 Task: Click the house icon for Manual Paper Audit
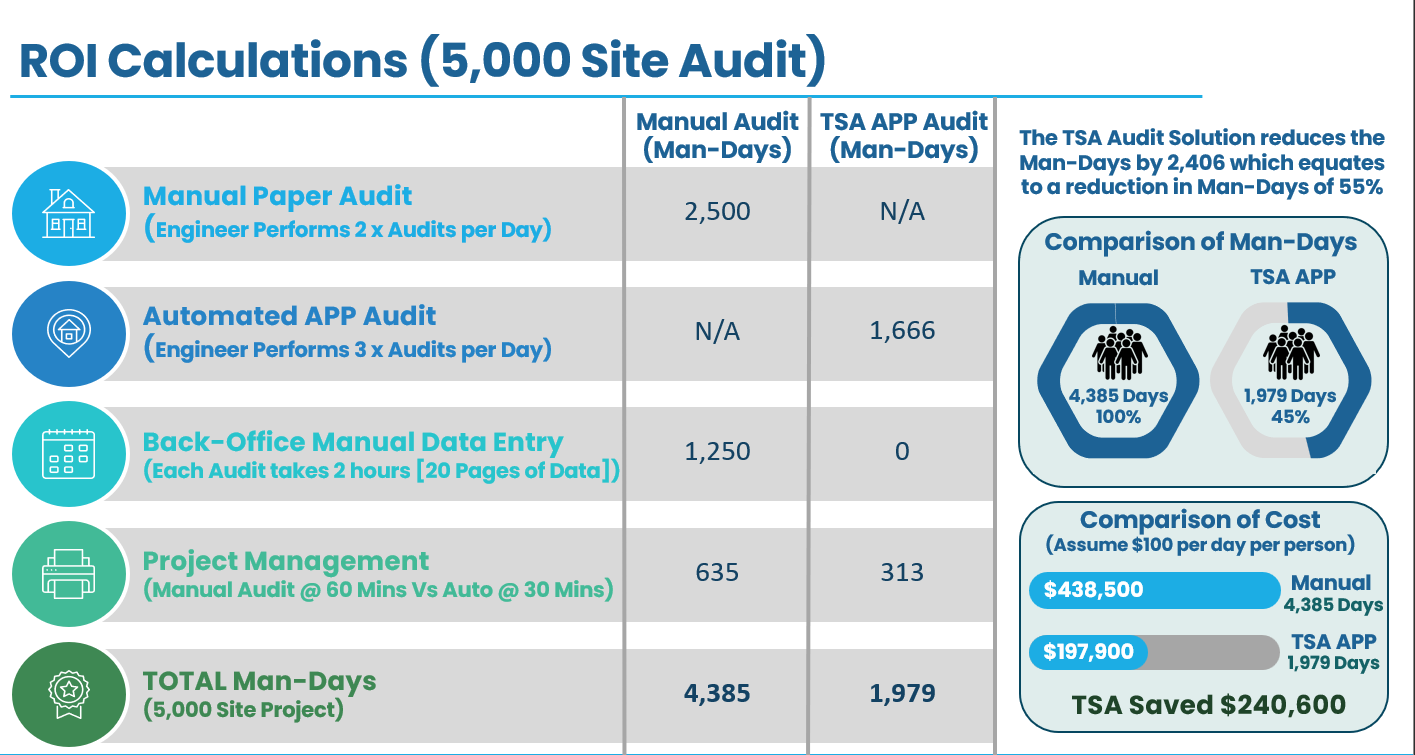click(69, 213)
